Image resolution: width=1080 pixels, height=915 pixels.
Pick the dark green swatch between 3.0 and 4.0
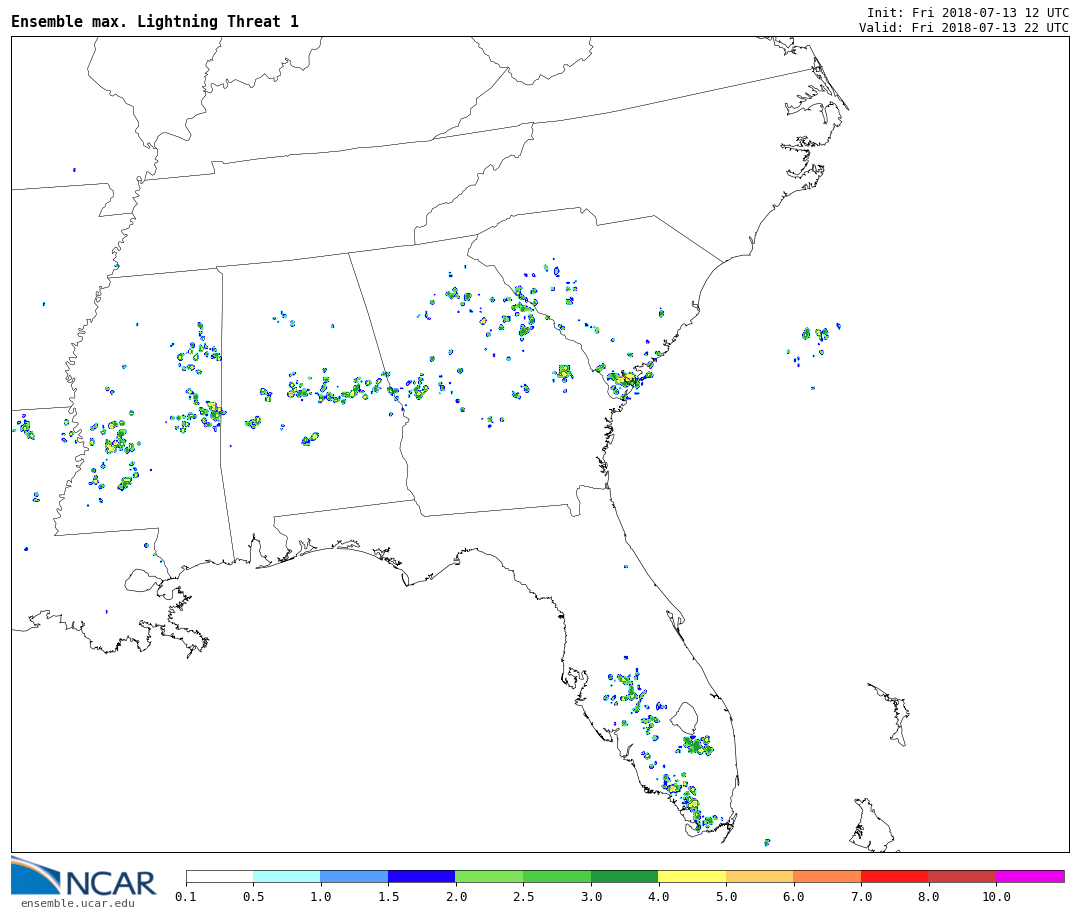click(624, 876)
